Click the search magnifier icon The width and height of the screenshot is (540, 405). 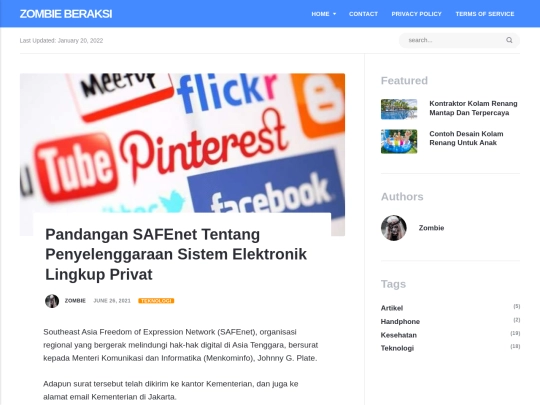[509, 40]
